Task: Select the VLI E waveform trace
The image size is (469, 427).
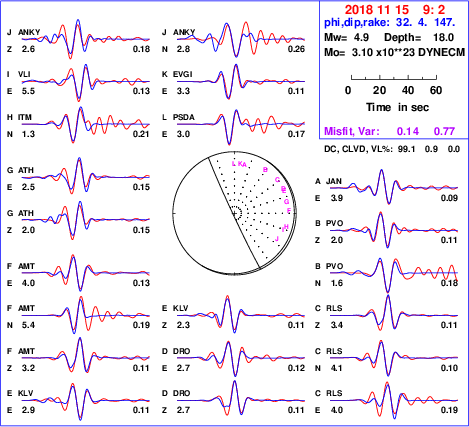Action: [86, 82]
